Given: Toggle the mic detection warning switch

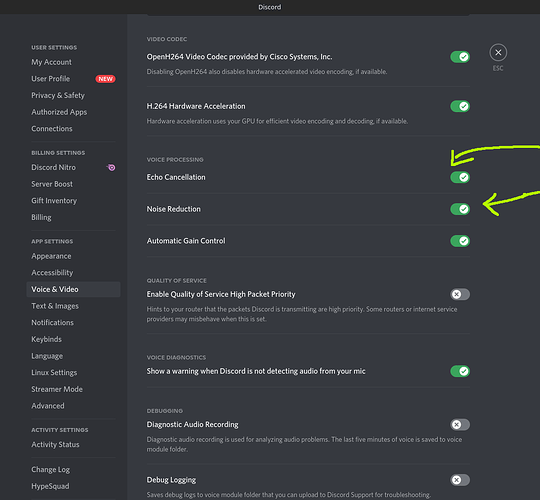Looking at the screenshot, I should pos(460,371).
